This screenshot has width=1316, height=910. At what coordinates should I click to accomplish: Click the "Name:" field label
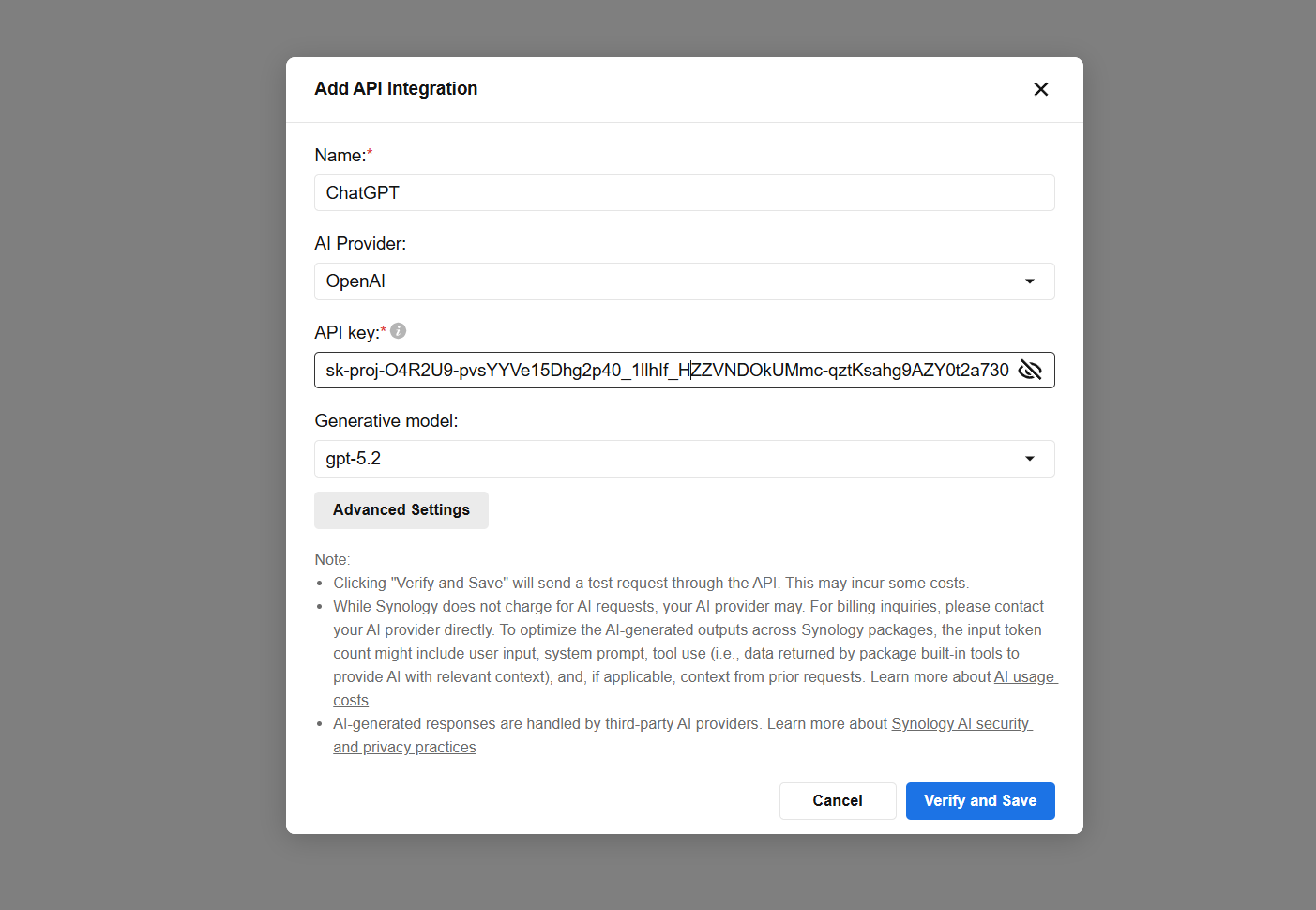coord(340,156)
